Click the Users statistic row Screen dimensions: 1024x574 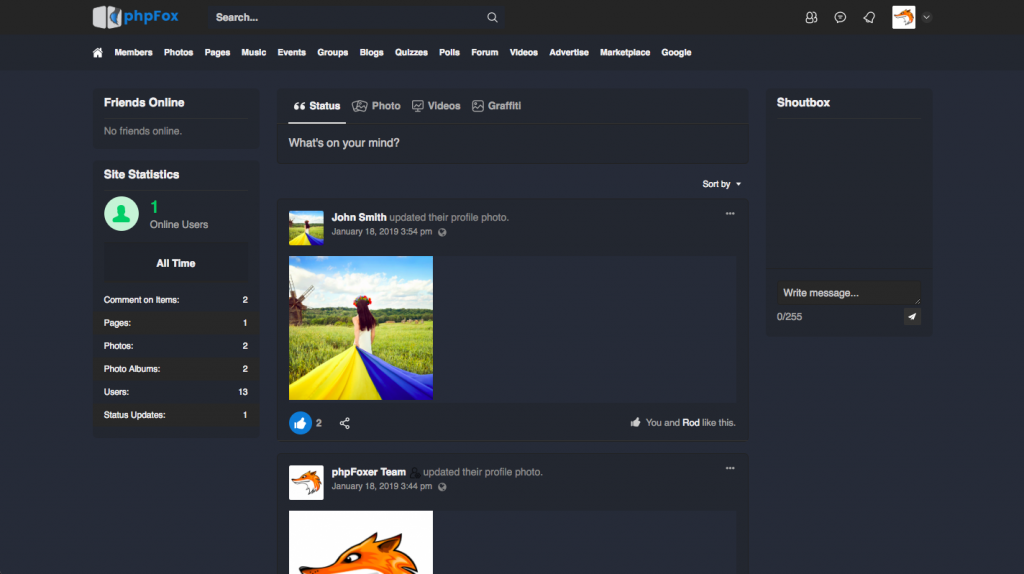(176, 392)
